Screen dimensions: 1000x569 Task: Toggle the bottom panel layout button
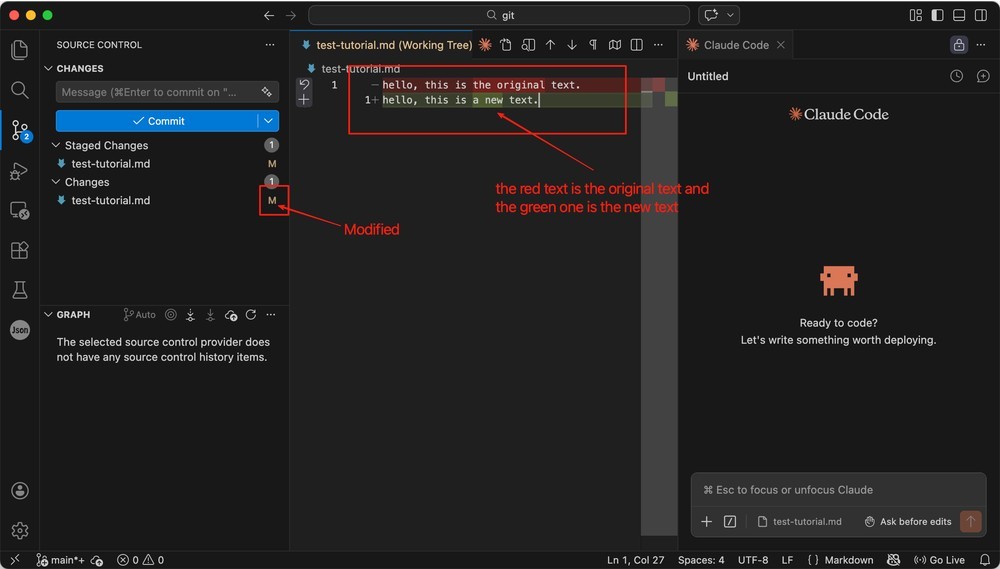pos(959,15)
